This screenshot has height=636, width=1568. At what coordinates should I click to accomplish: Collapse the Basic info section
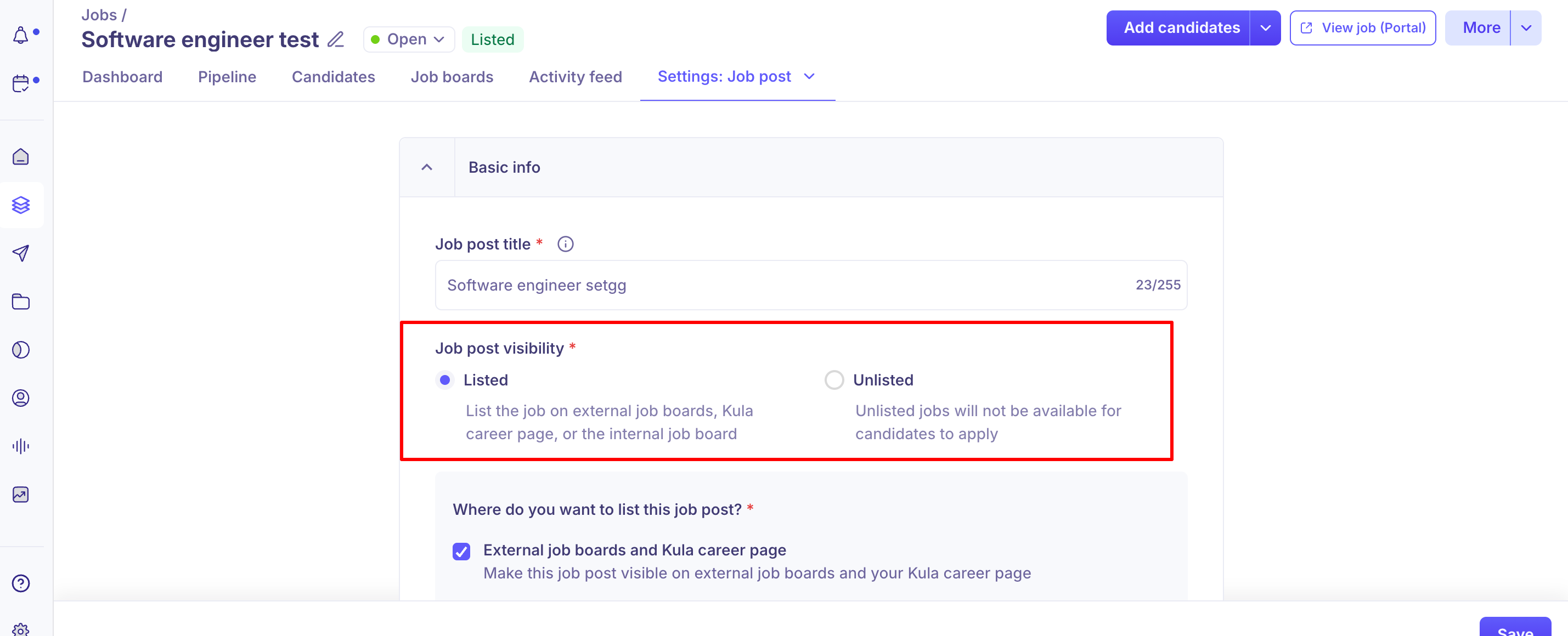[427, 167]
